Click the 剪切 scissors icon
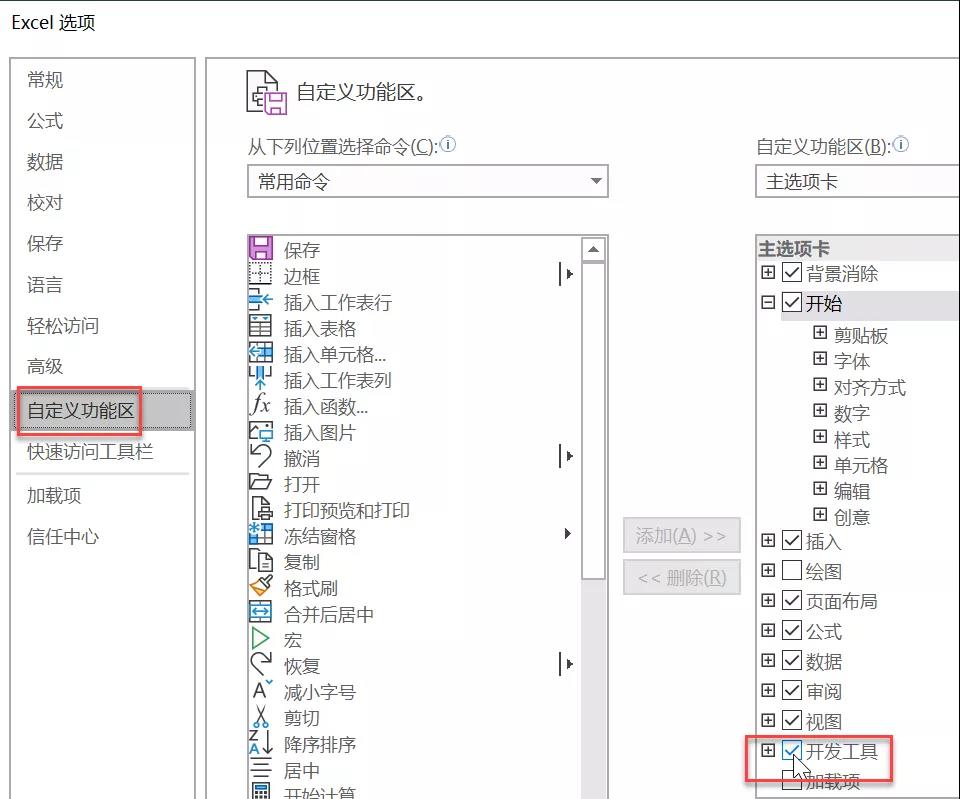 coord(260,718)
